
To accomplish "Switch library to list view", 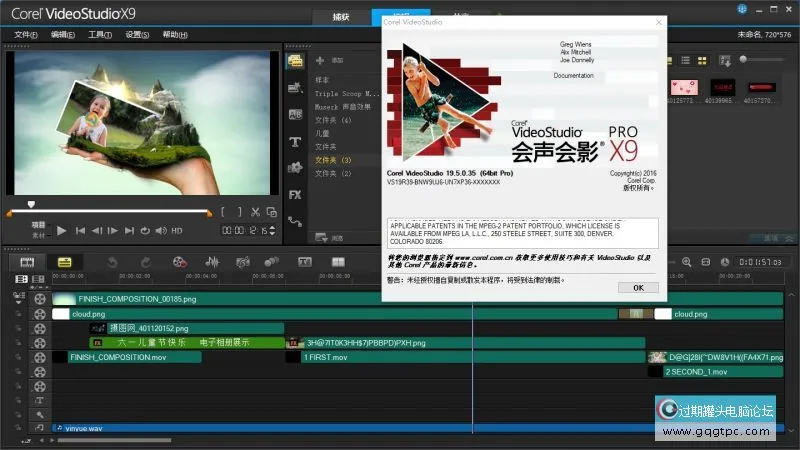I will (686, 61).
